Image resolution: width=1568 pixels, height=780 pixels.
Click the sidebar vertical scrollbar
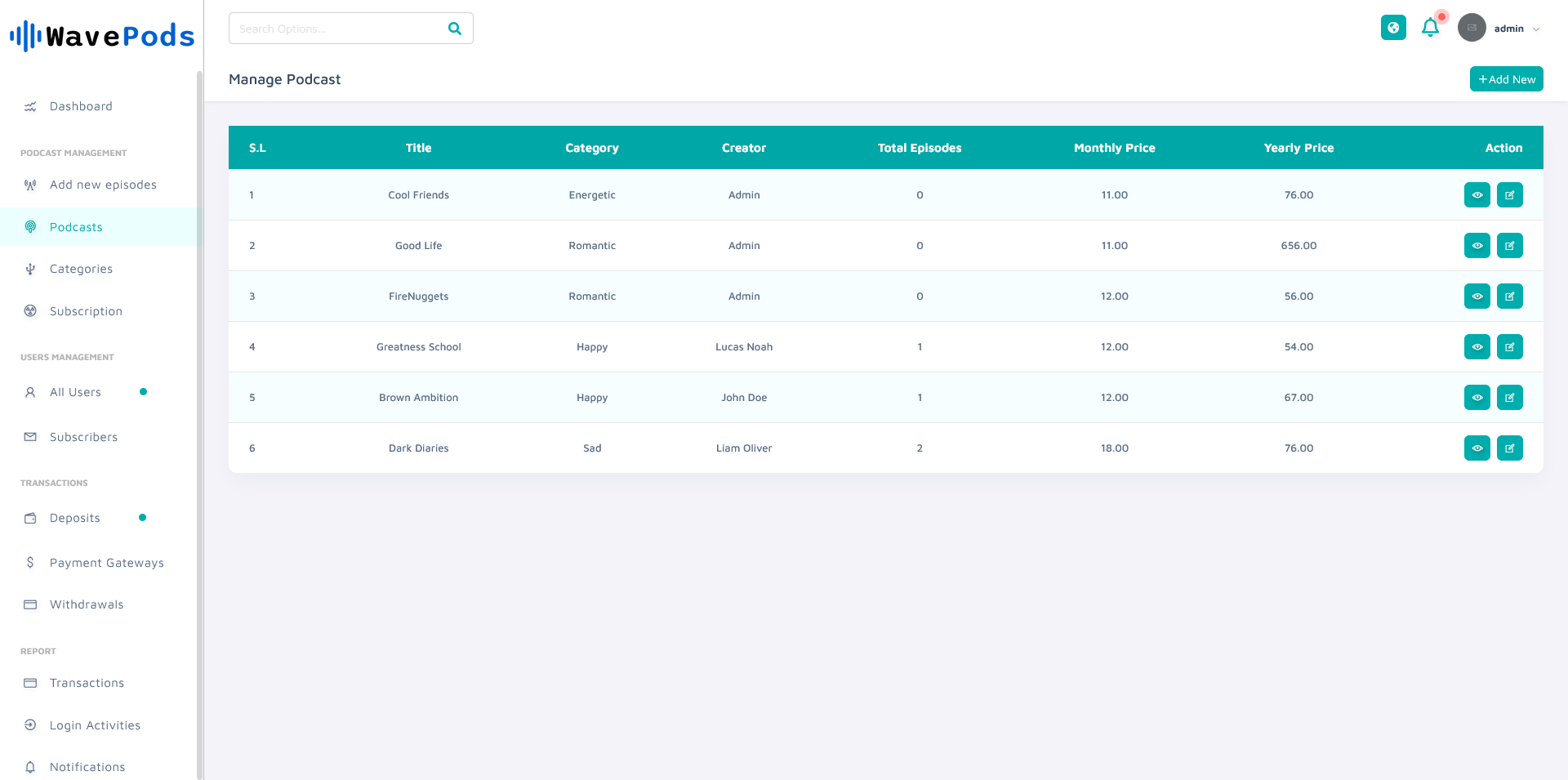coord(199,408)
